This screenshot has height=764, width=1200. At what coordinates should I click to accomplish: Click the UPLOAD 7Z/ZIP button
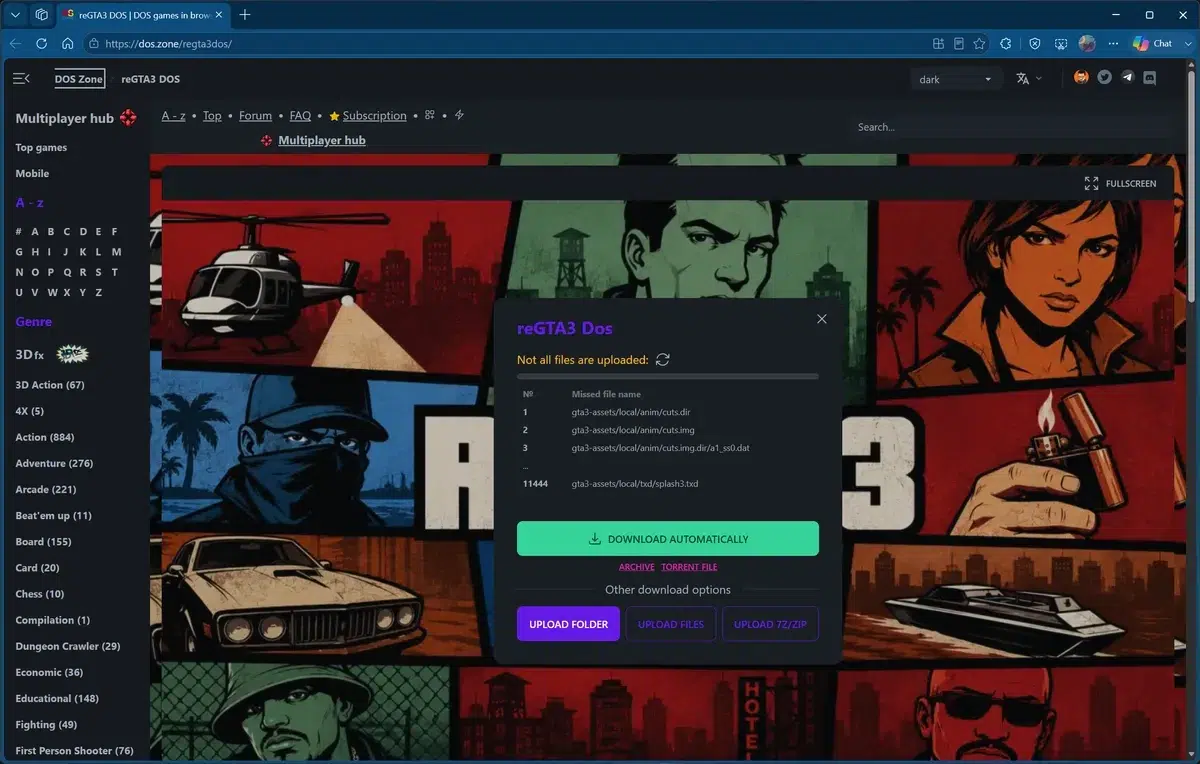click(x=770, y=624)
